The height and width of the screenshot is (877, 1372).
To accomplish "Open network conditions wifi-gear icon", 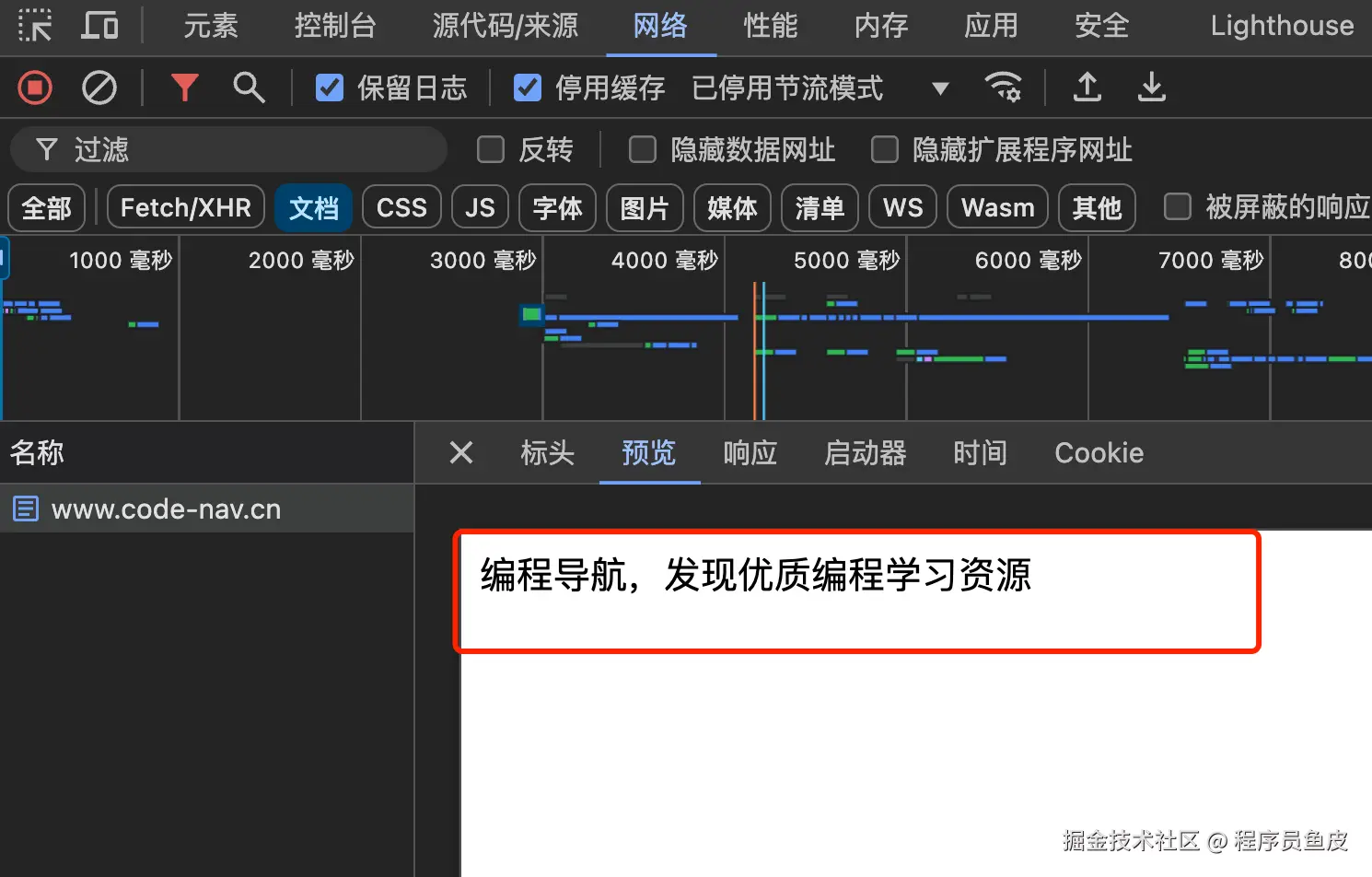I will pyautogui.click(x=1003, y=88).
